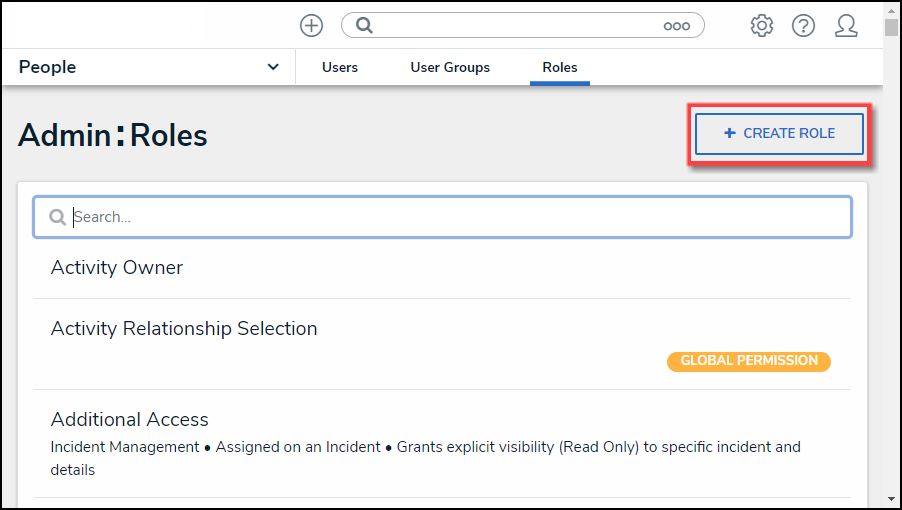Open the Activity Relationship Selection role
Viewport: 902px width, 510px height.
click(x=184, y=329)
